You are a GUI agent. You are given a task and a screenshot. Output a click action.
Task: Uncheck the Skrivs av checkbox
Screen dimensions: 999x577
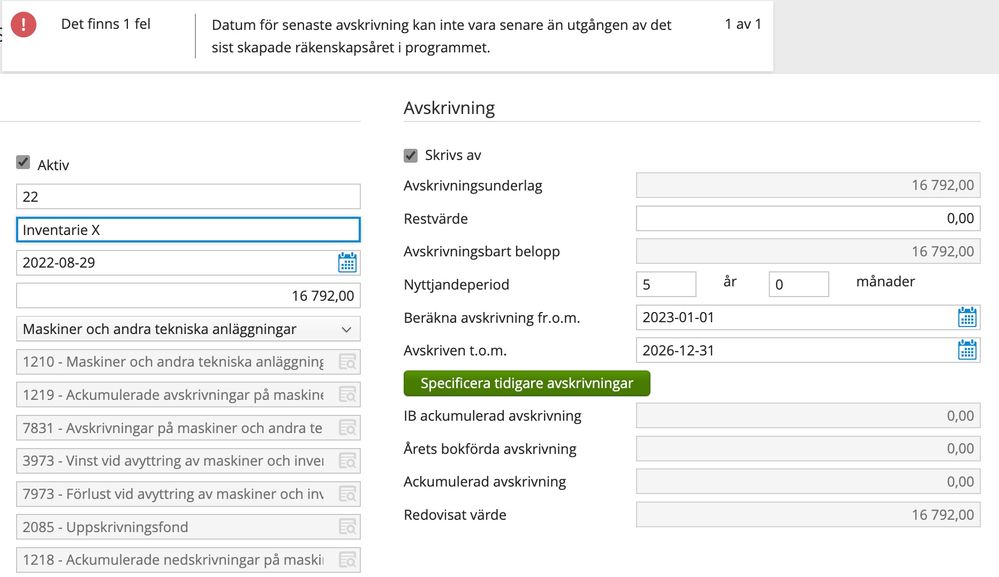410,155
